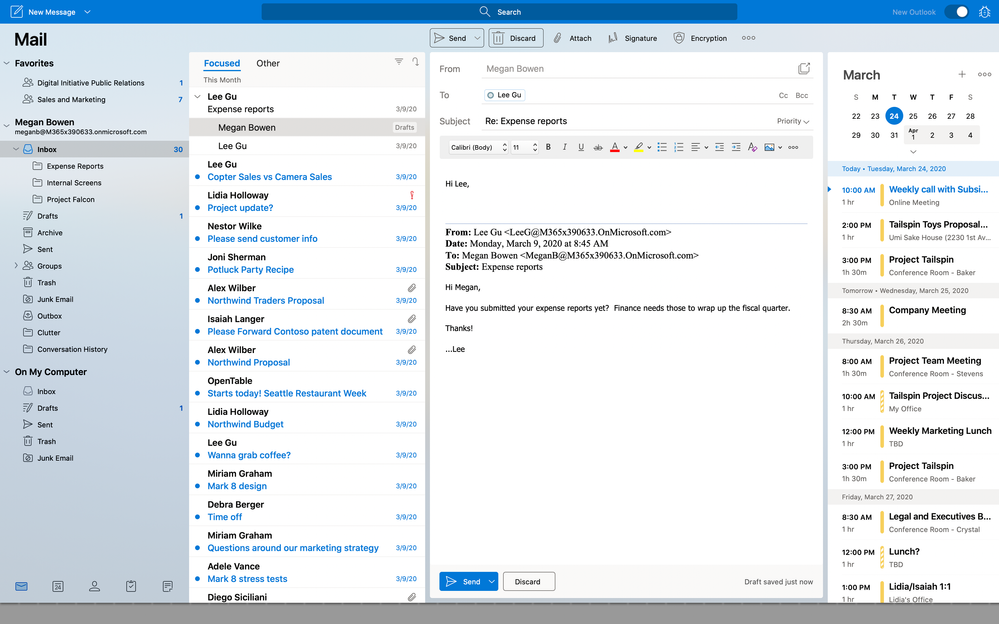Viewport: 999px width, 624px height.
Task: Click the clear formatting icon
Action: coord(752,147)
